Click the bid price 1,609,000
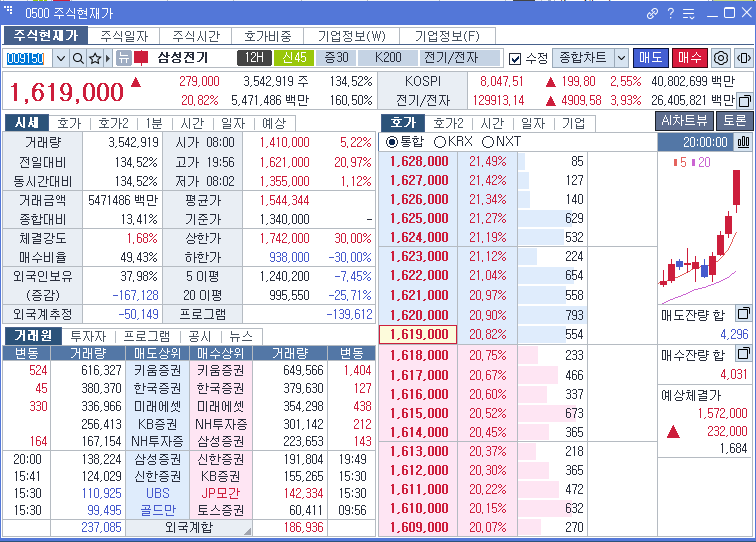This screenshot has width=756, height=542. (419, 527)
